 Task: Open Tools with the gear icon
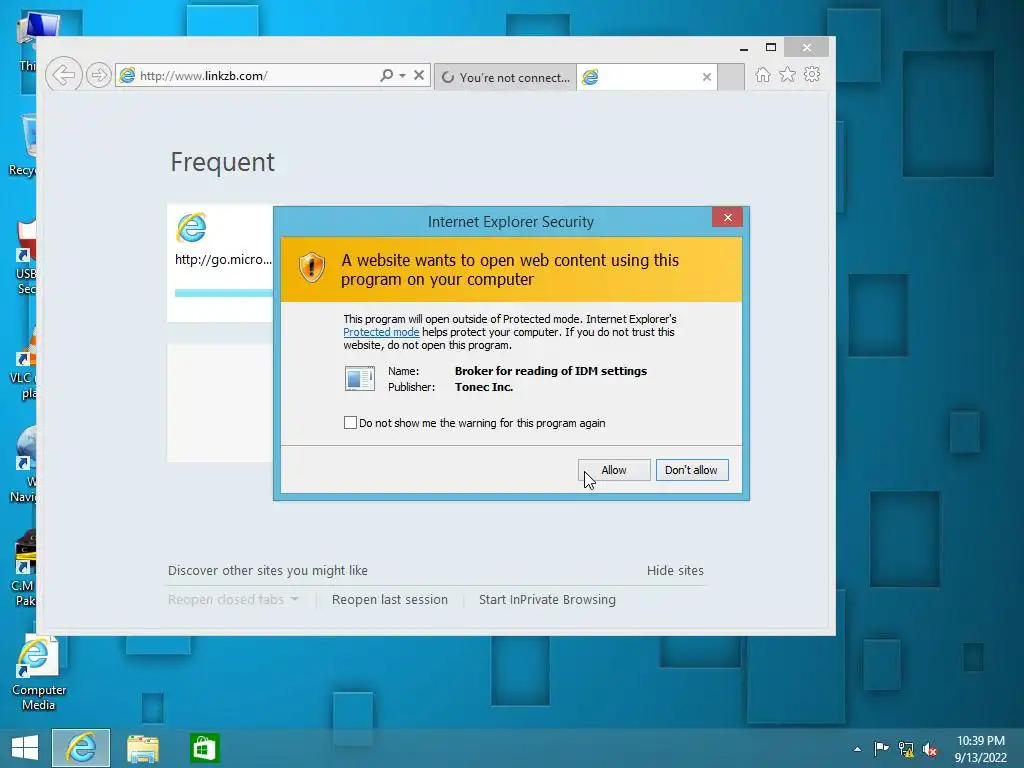(x=812, y=74)
